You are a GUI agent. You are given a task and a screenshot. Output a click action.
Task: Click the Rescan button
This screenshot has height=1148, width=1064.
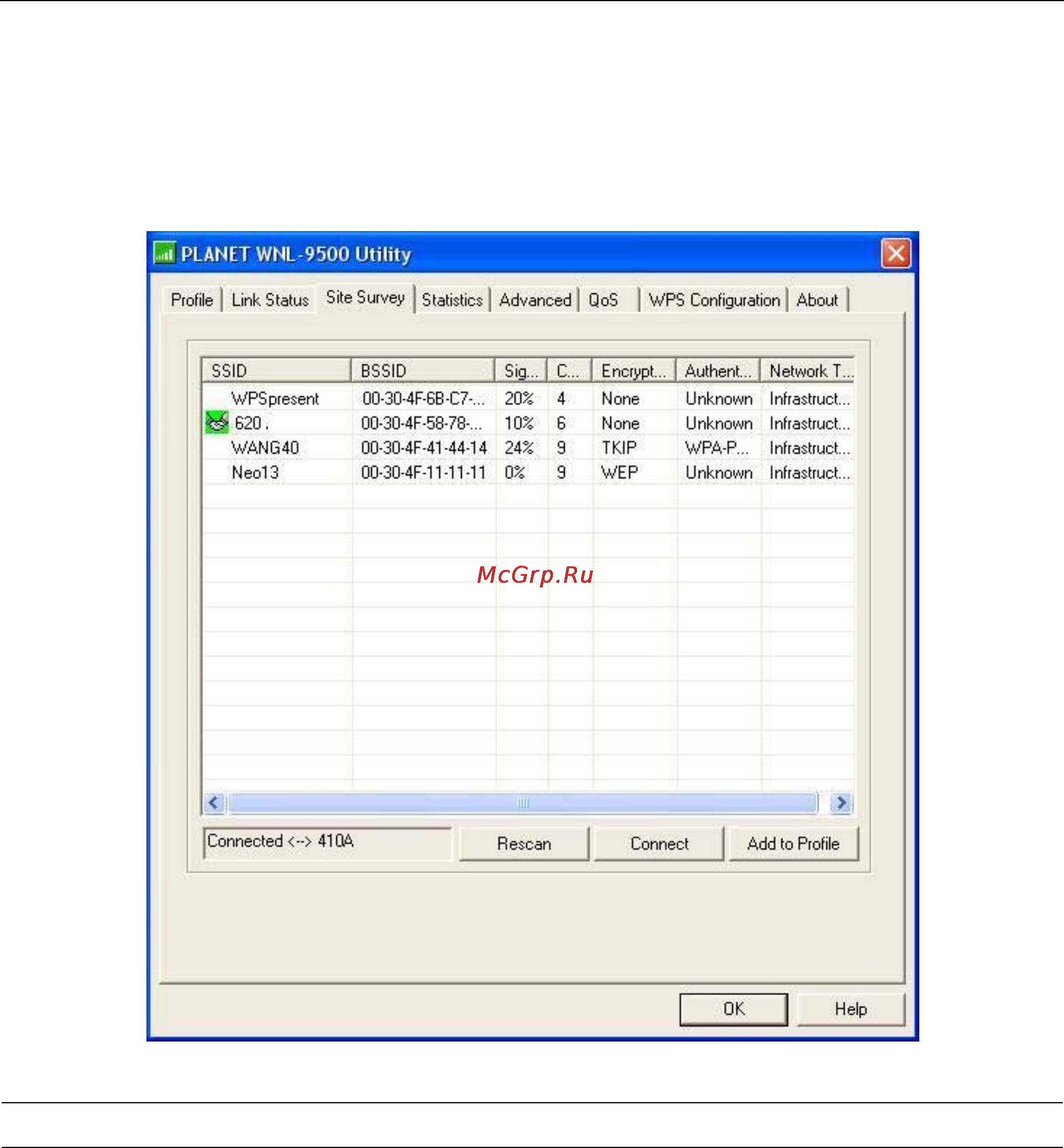pyautogui.click(x=524, y=843)
